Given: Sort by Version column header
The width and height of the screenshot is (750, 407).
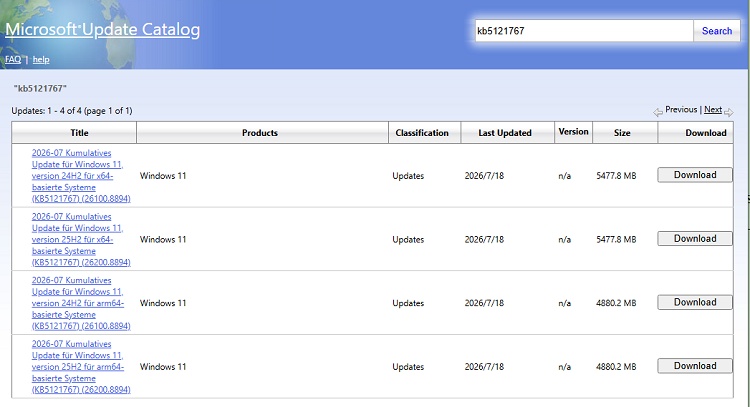Looking at the screenshot, I should pyautogui.click(x=574, y=132).
